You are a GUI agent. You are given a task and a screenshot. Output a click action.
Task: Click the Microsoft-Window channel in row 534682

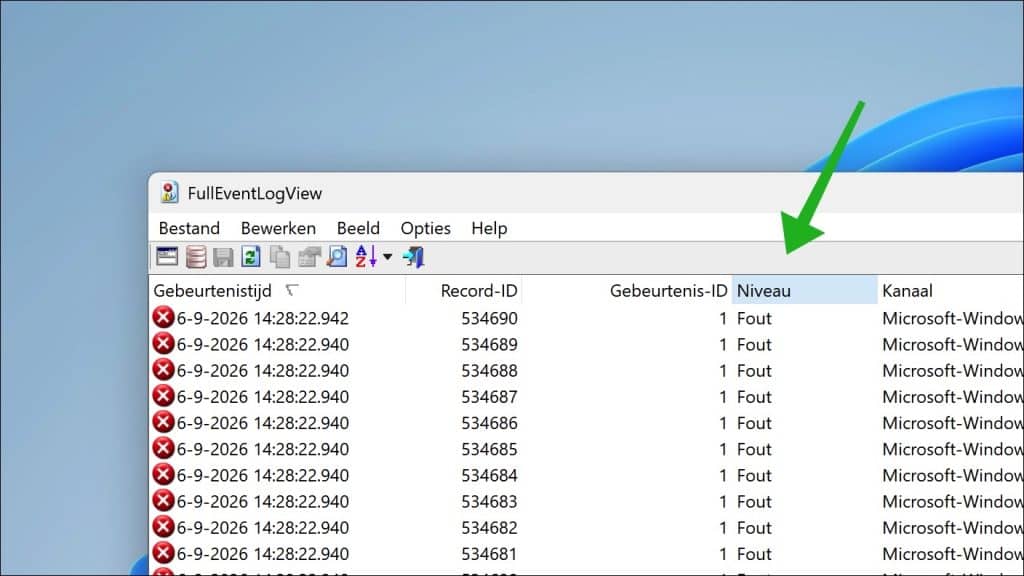[x=953, y=527]
